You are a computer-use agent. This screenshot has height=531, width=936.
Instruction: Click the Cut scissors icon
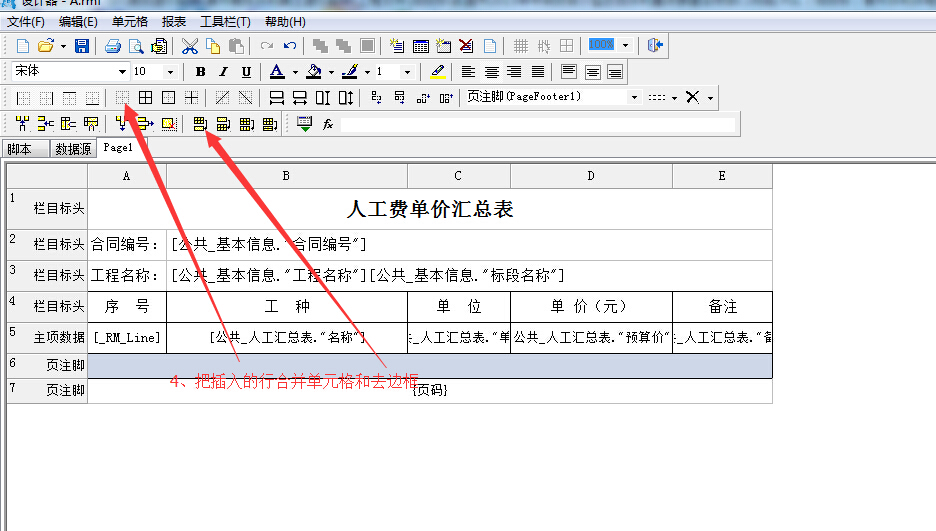189,46
